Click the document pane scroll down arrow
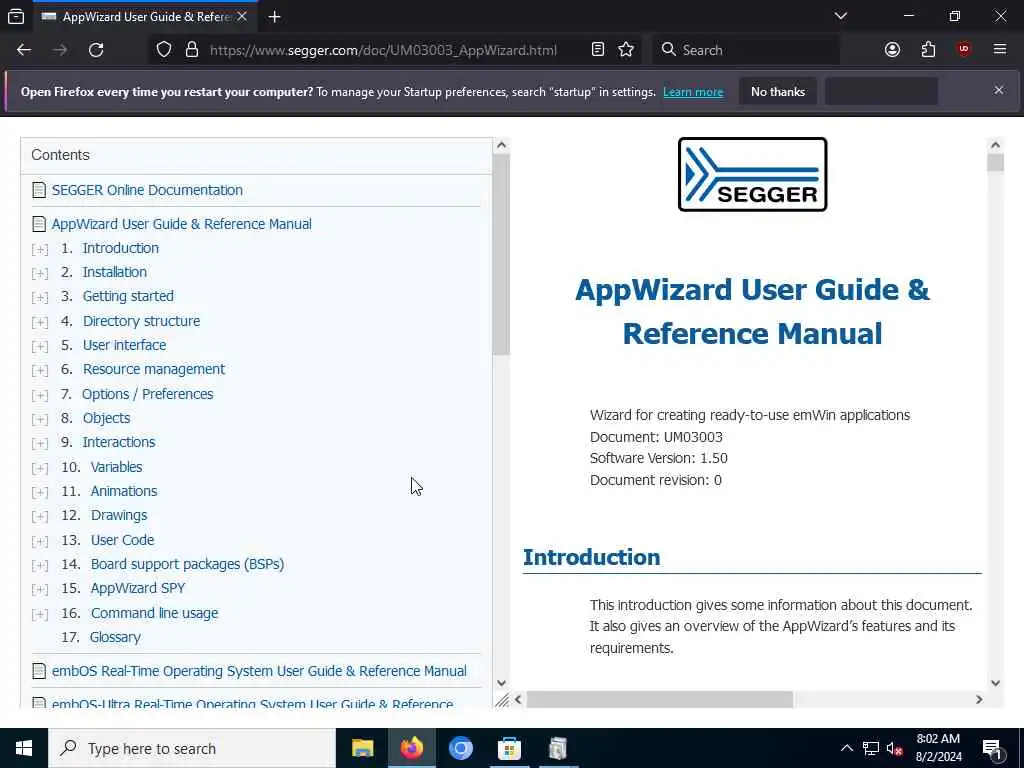 tap(995, 683)
